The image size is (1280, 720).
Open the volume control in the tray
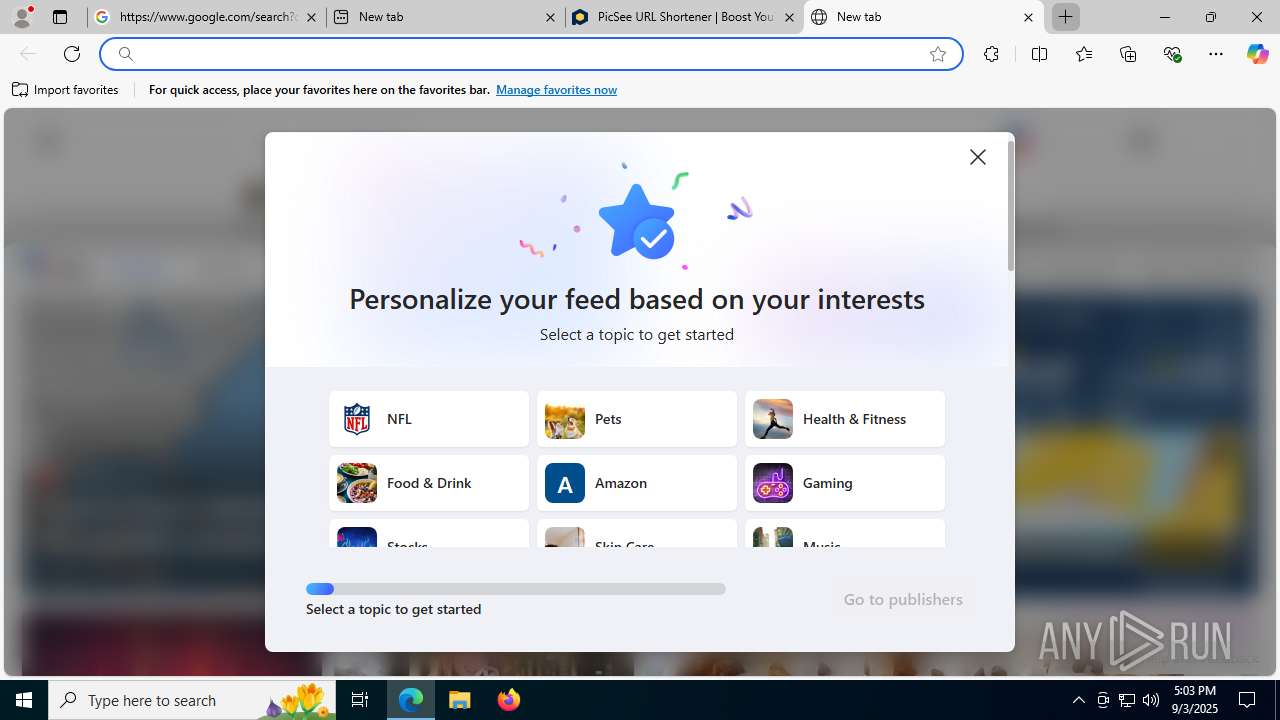point(1151,700)
